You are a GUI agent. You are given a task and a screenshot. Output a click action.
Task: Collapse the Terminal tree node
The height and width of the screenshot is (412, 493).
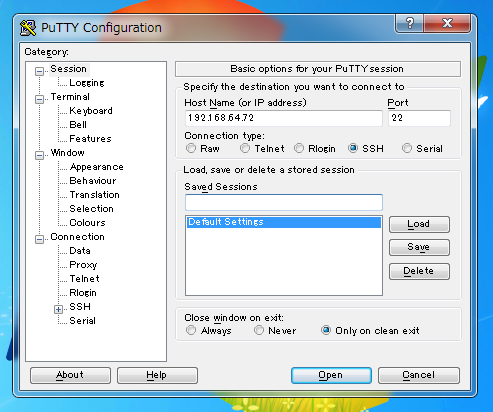tap(39, 99)
